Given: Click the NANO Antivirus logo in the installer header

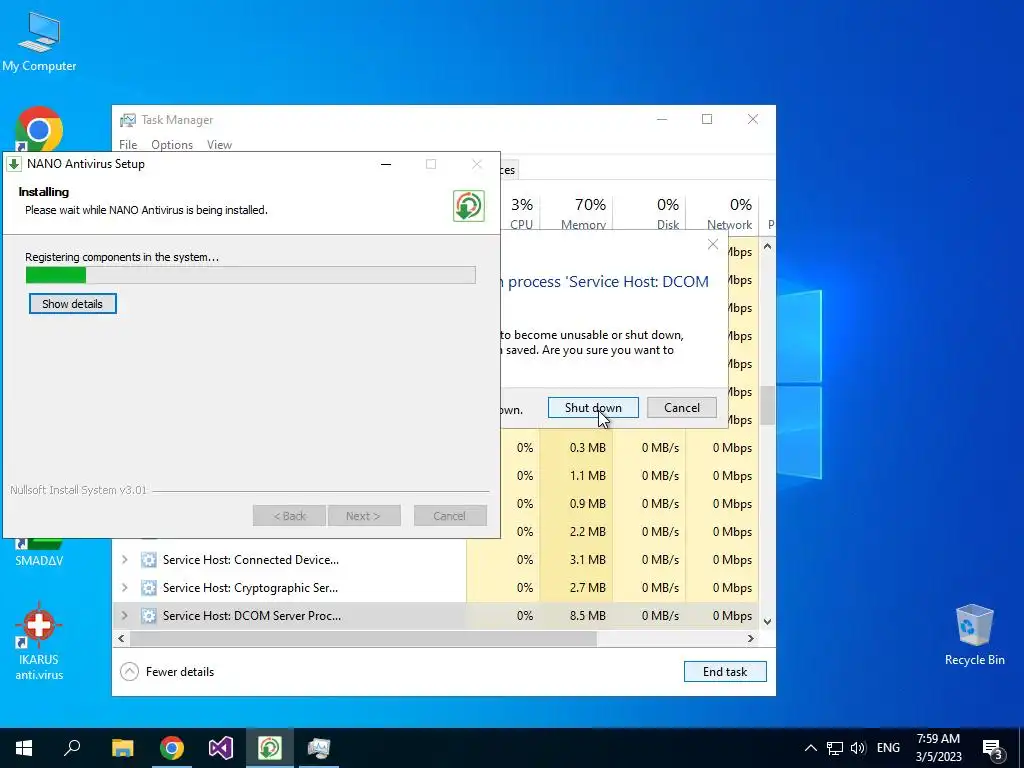Looking at the screenshot, I should click(469, 206).
